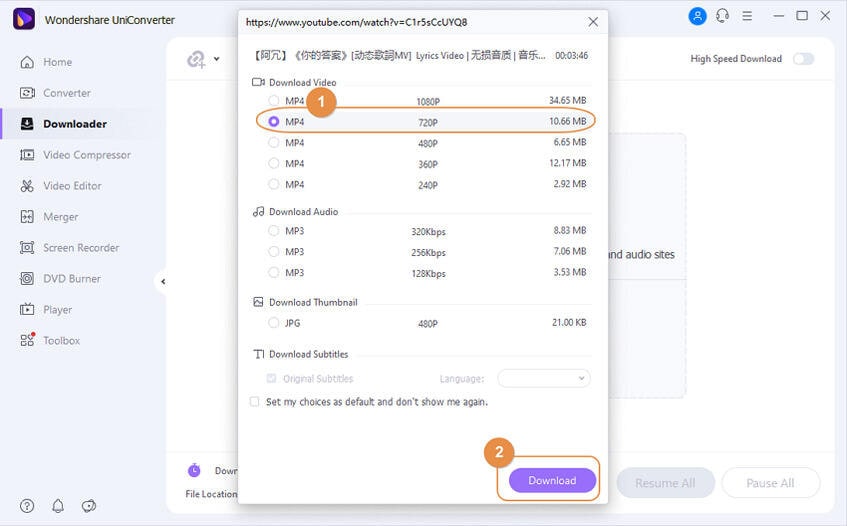Open DVD Burner disc icon
The height and width of the screenshot is (526, 847).
[x=27, y=279]
